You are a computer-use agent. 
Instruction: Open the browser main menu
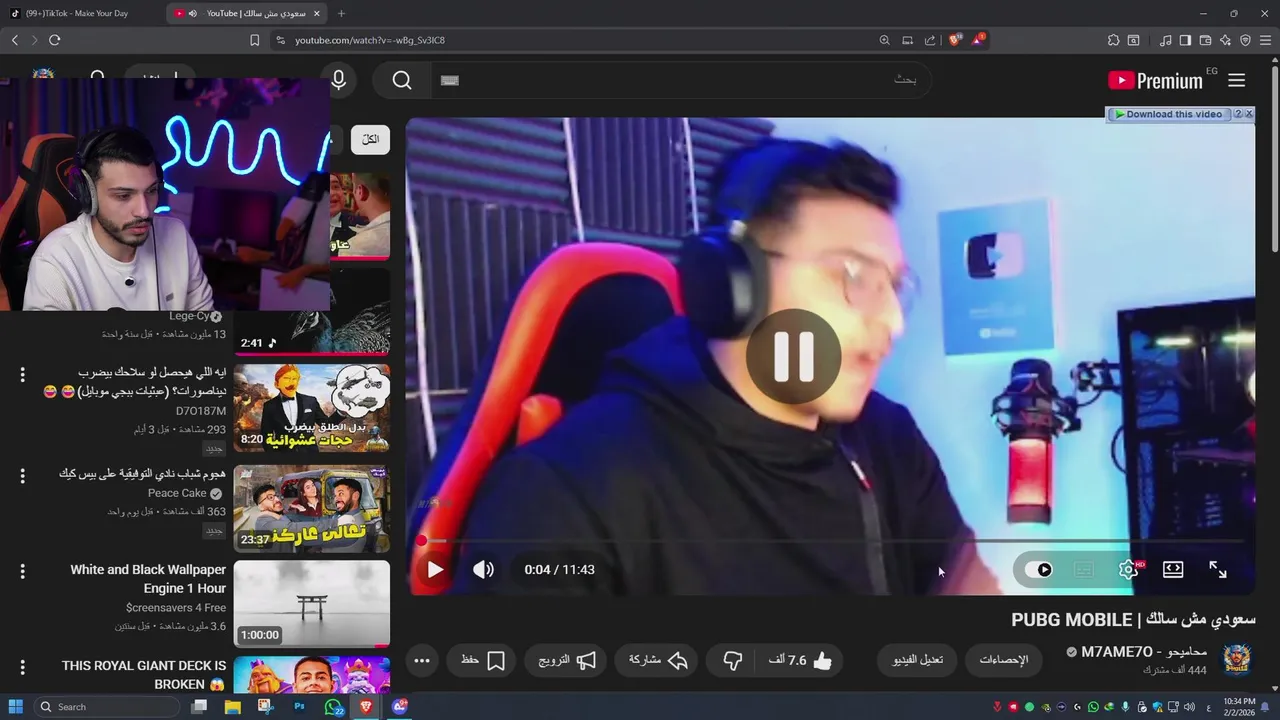1265,40
